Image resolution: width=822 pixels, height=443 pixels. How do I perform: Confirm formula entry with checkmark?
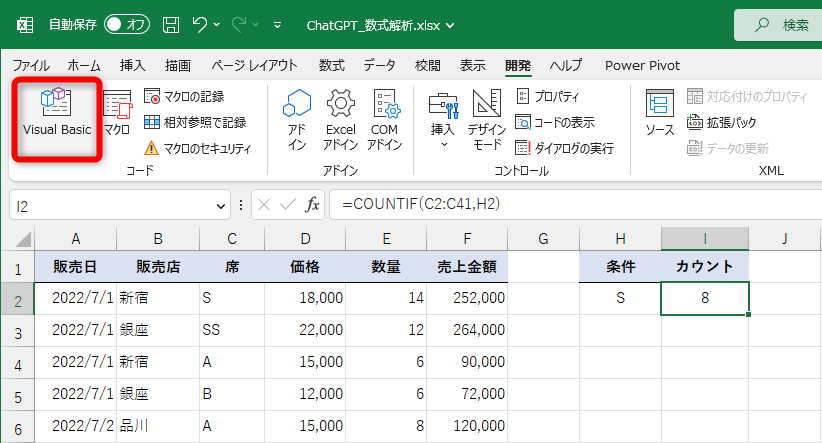288,205
